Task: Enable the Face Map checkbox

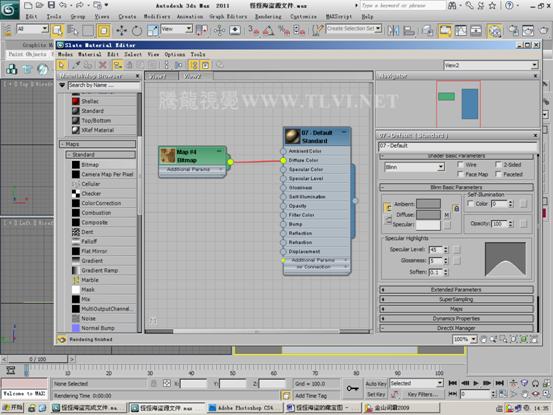Action: tap(460, 174)
